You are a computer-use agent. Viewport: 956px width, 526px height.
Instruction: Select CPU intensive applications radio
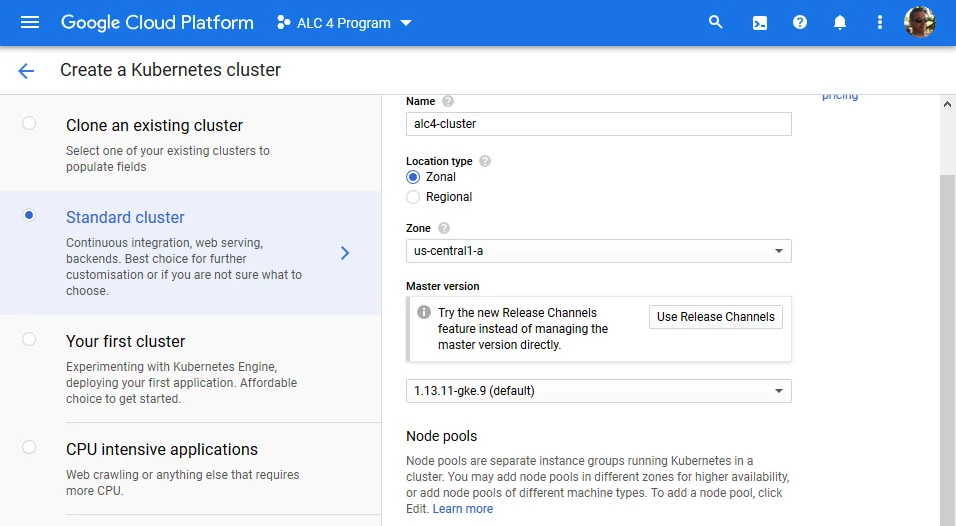click(x=29, y=447)
